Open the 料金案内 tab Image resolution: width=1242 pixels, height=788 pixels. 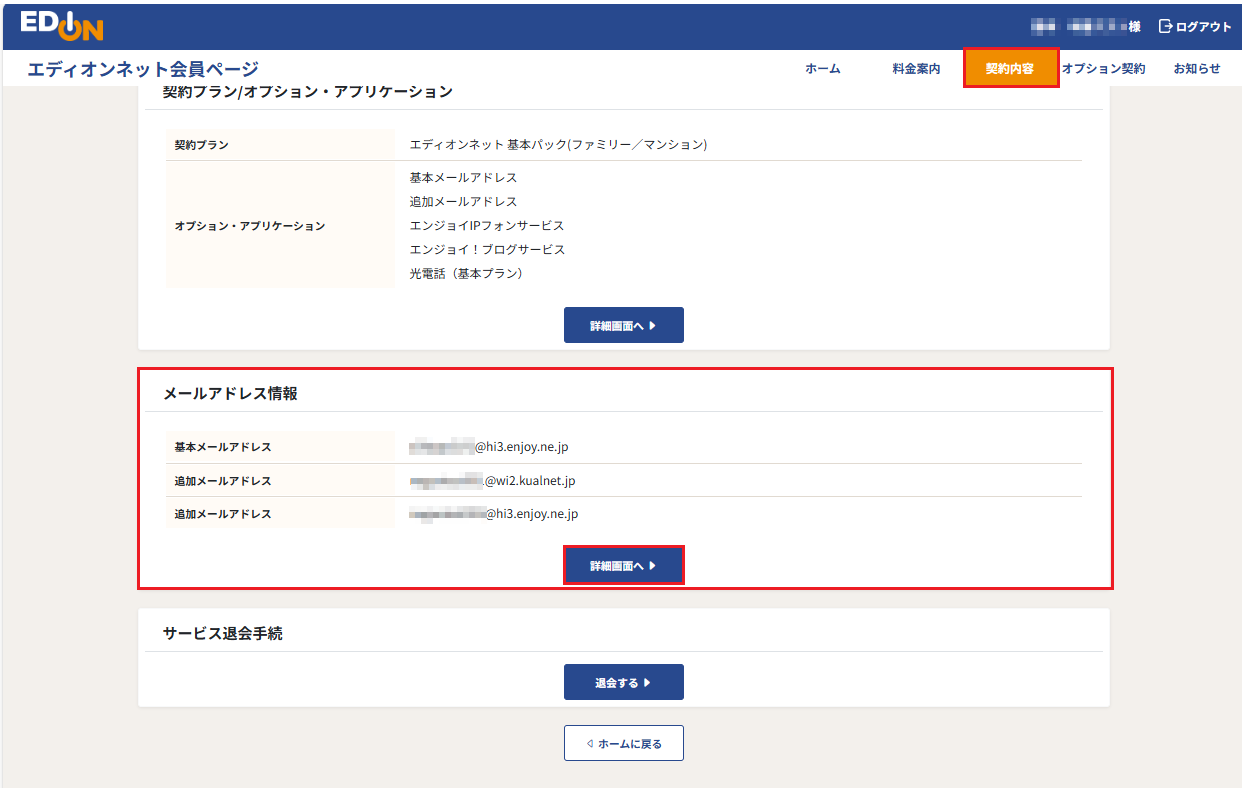click(x=915, y=68)
